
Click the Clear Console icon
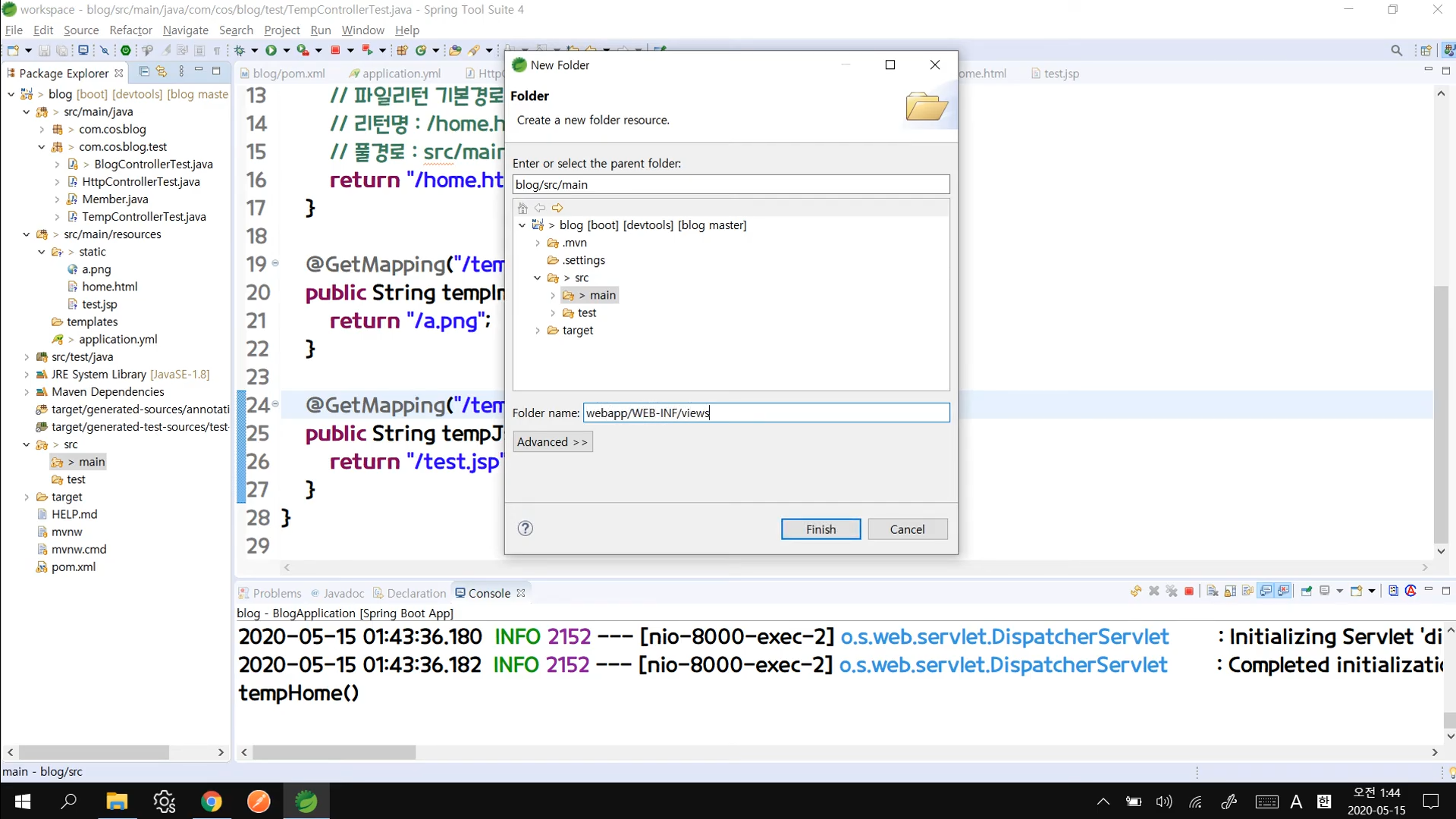click(x=1212, y=591)
